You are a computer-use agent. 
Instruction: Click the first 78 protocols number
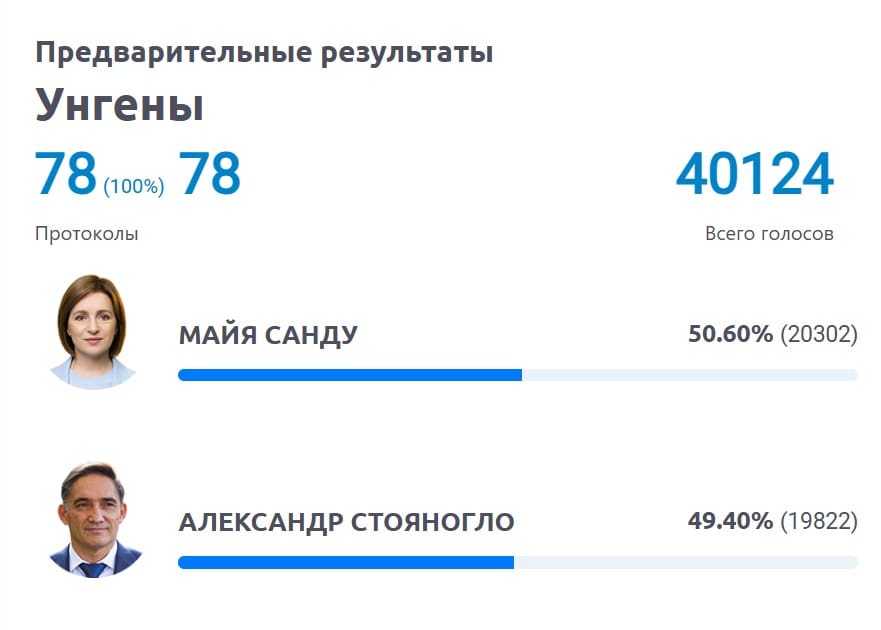click(x=66, y=173)
